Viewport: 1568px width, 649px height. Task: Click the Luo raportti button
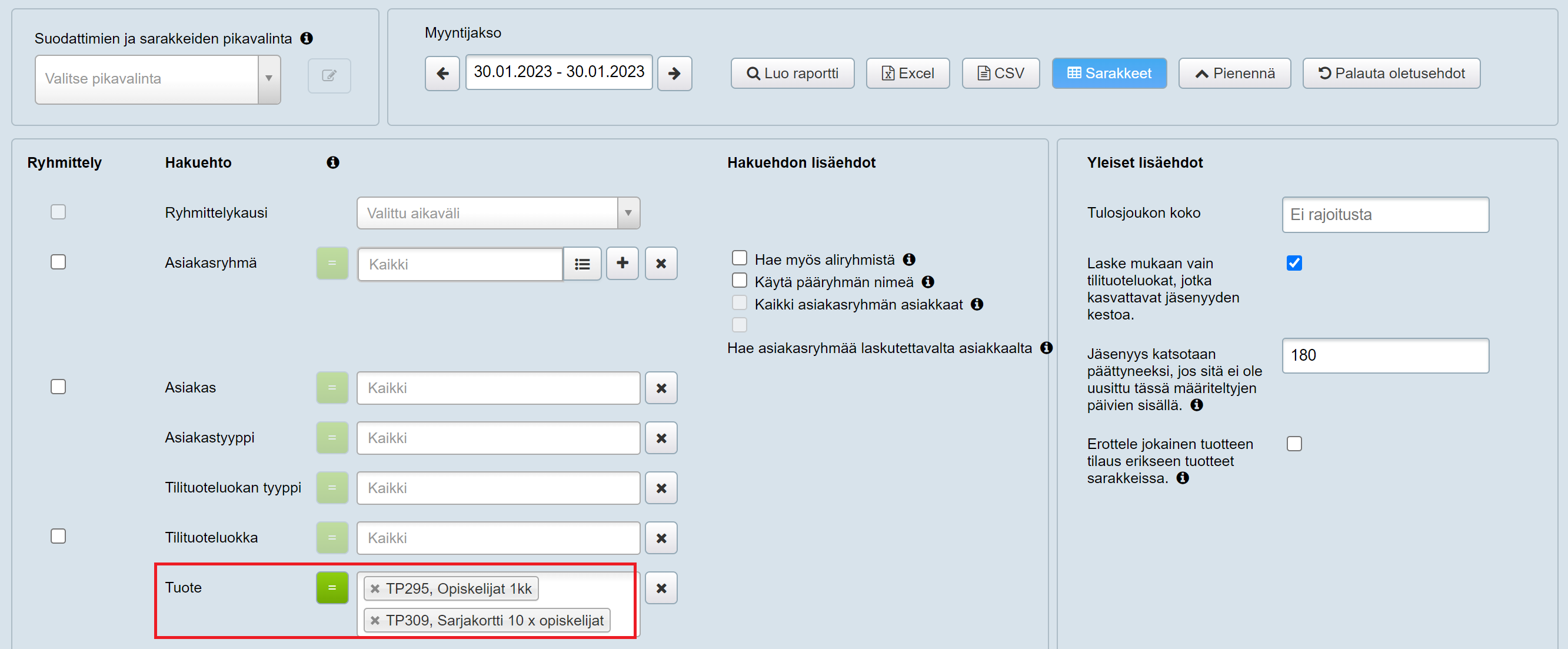click(x=792, y=74)
